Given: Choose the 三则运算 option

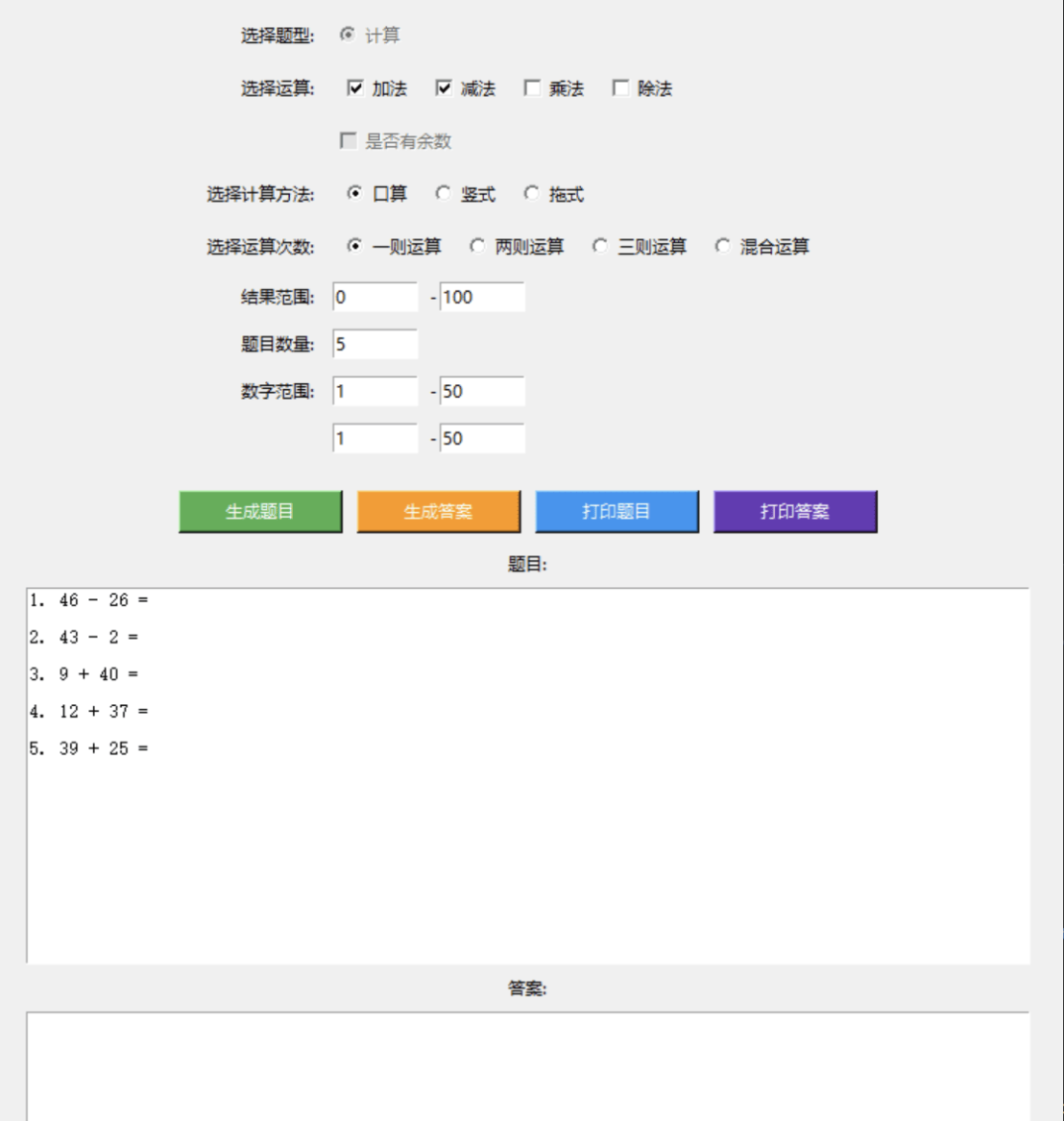Looking at the screenshot, I should tap(601, 247).
